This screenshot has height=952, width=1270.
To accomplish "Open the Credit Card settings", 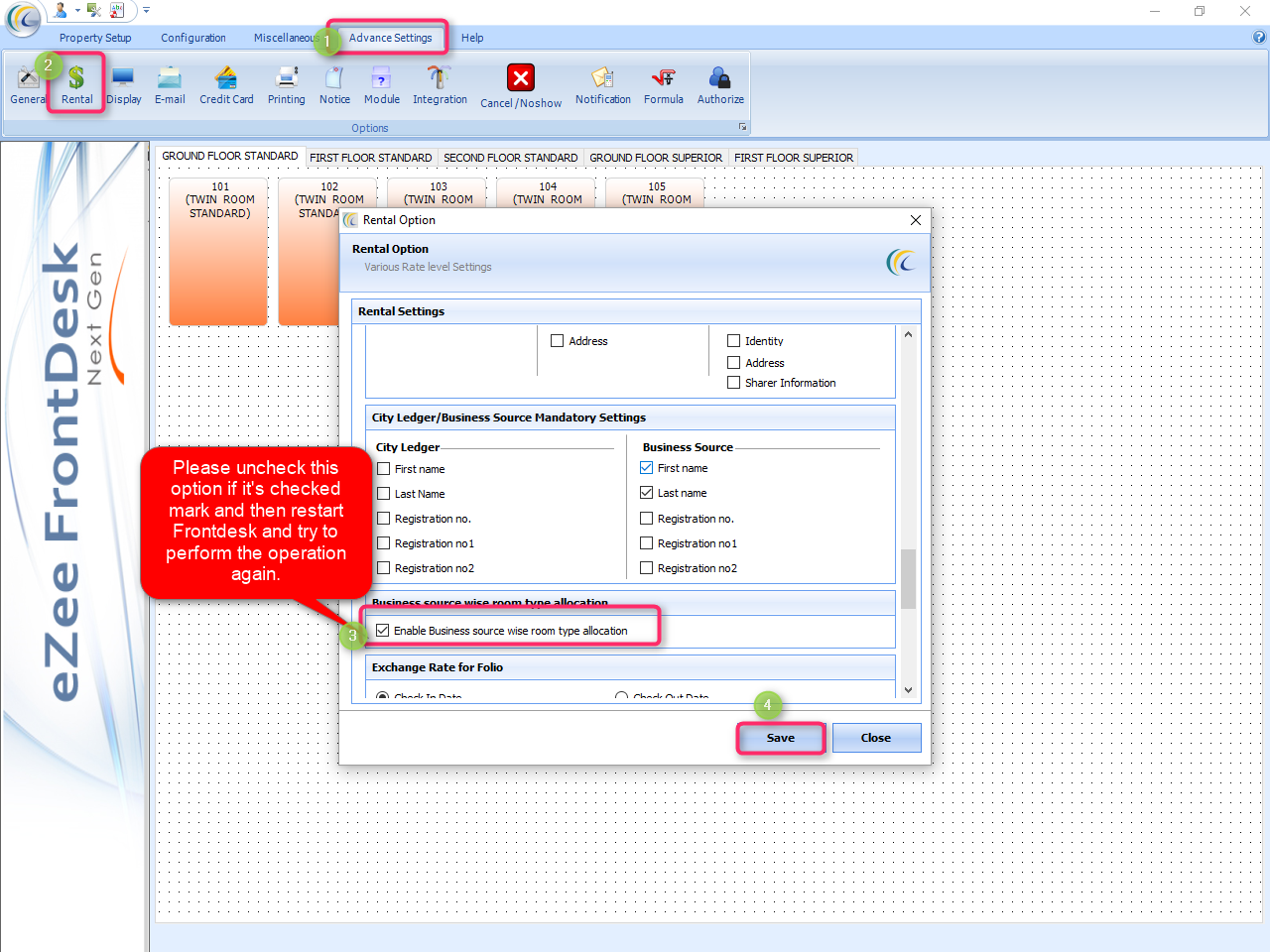I will click(226, 85).
